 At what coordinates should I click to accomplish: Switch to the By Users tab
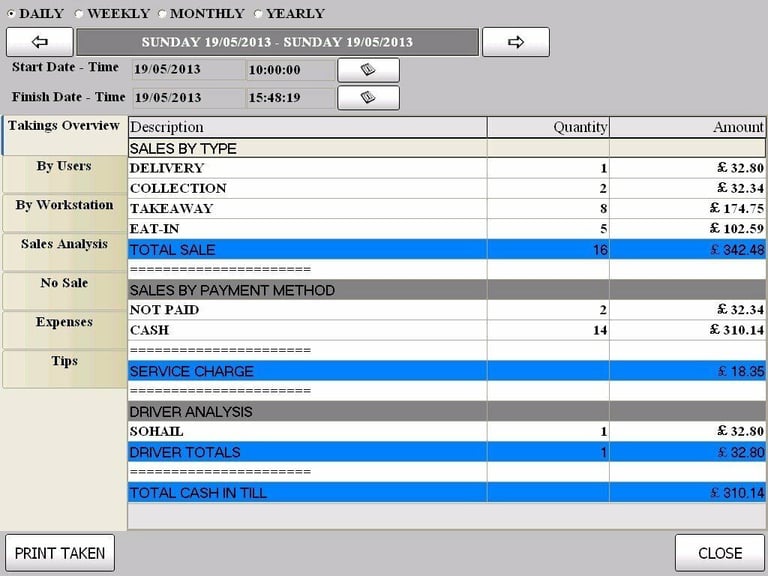tap(64, 174)
